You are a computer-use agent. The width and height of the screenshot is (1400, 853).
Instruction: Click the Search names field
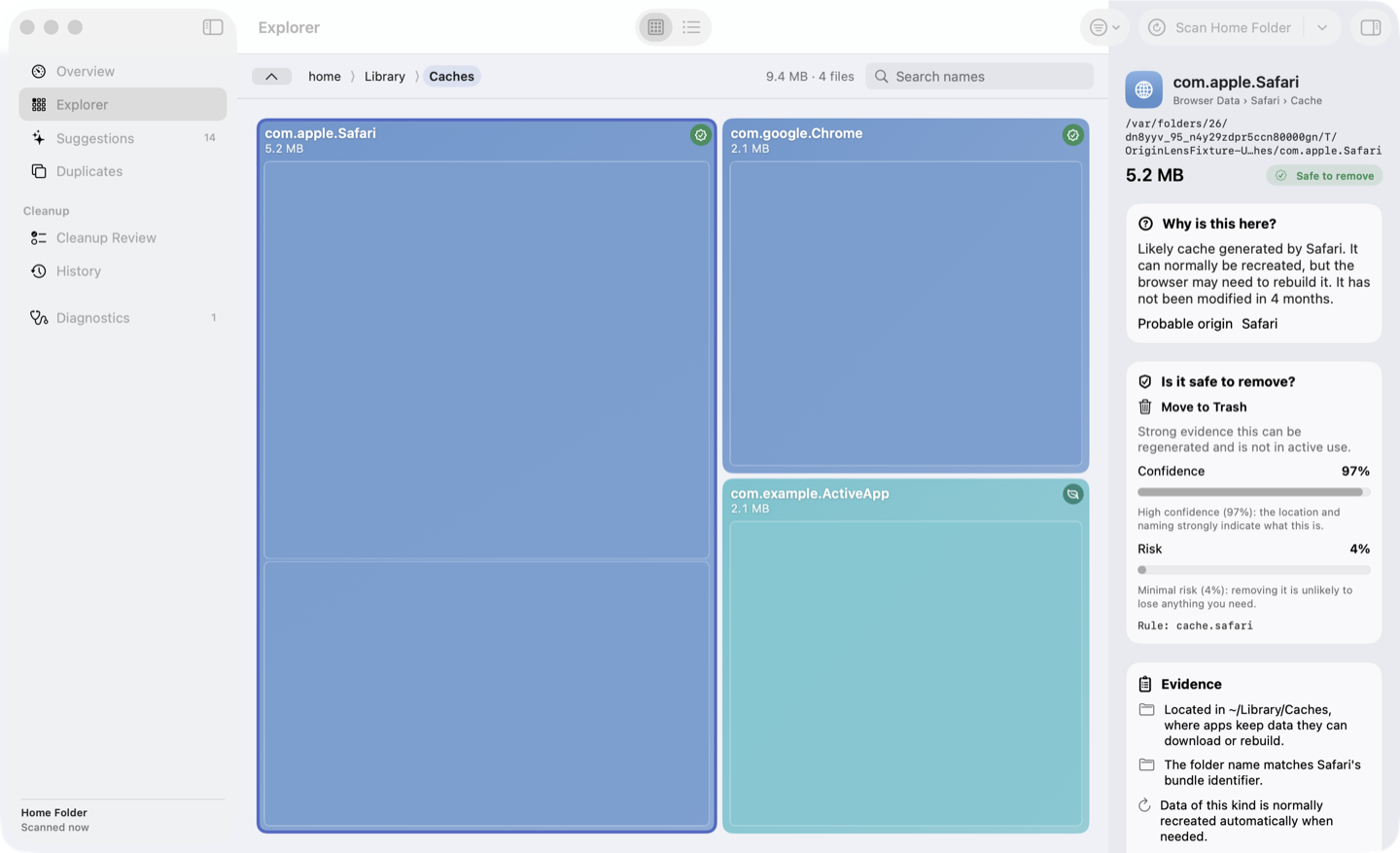pos(980,77)
